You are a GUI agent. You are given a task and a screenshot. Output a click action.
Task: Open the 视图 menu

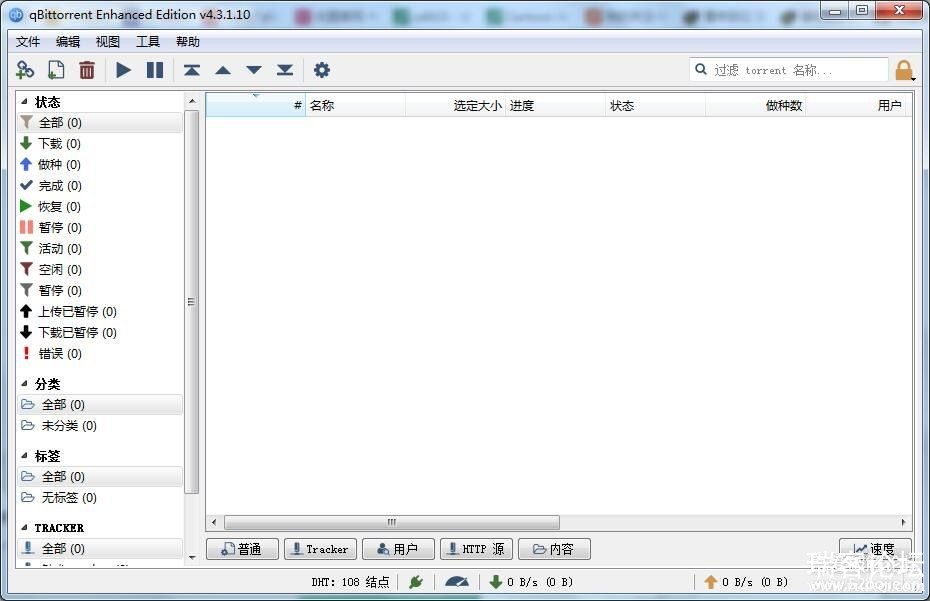pyautogui.click(x=107, y=42)
